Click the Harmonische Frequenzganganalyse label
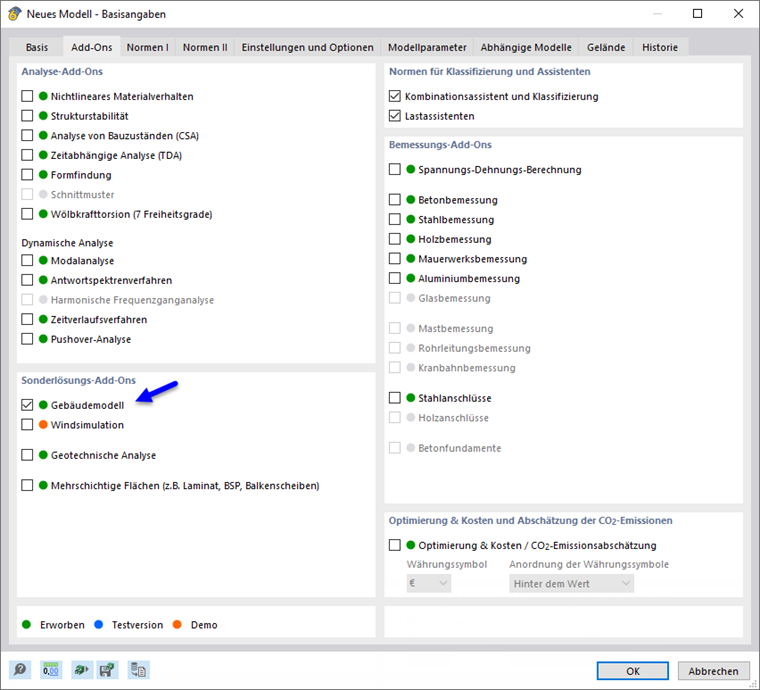This screenshot has width=760, height=690. 132,300
